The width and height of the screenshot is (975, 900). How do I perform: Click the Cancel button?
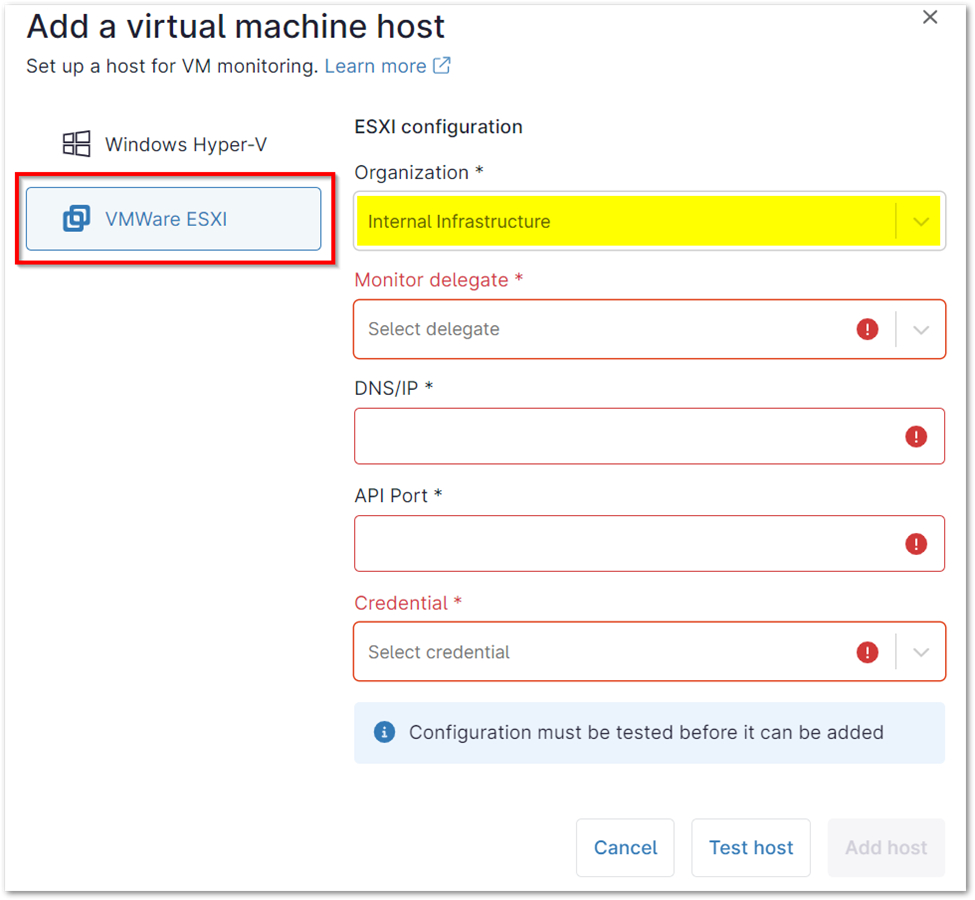(625, 847)
